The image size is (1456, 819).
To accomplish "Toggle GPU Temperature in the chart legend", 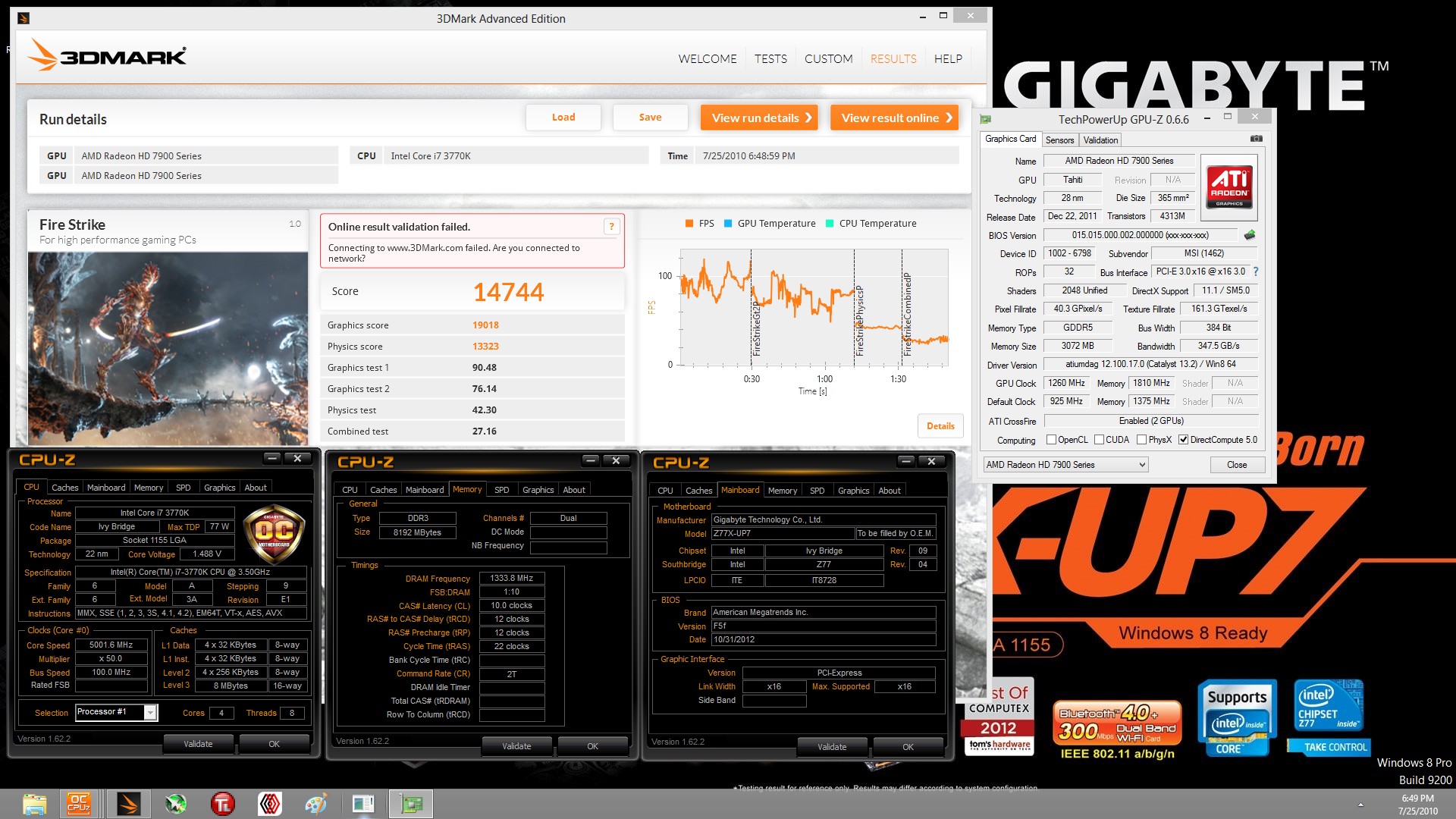I will [770, 224].
